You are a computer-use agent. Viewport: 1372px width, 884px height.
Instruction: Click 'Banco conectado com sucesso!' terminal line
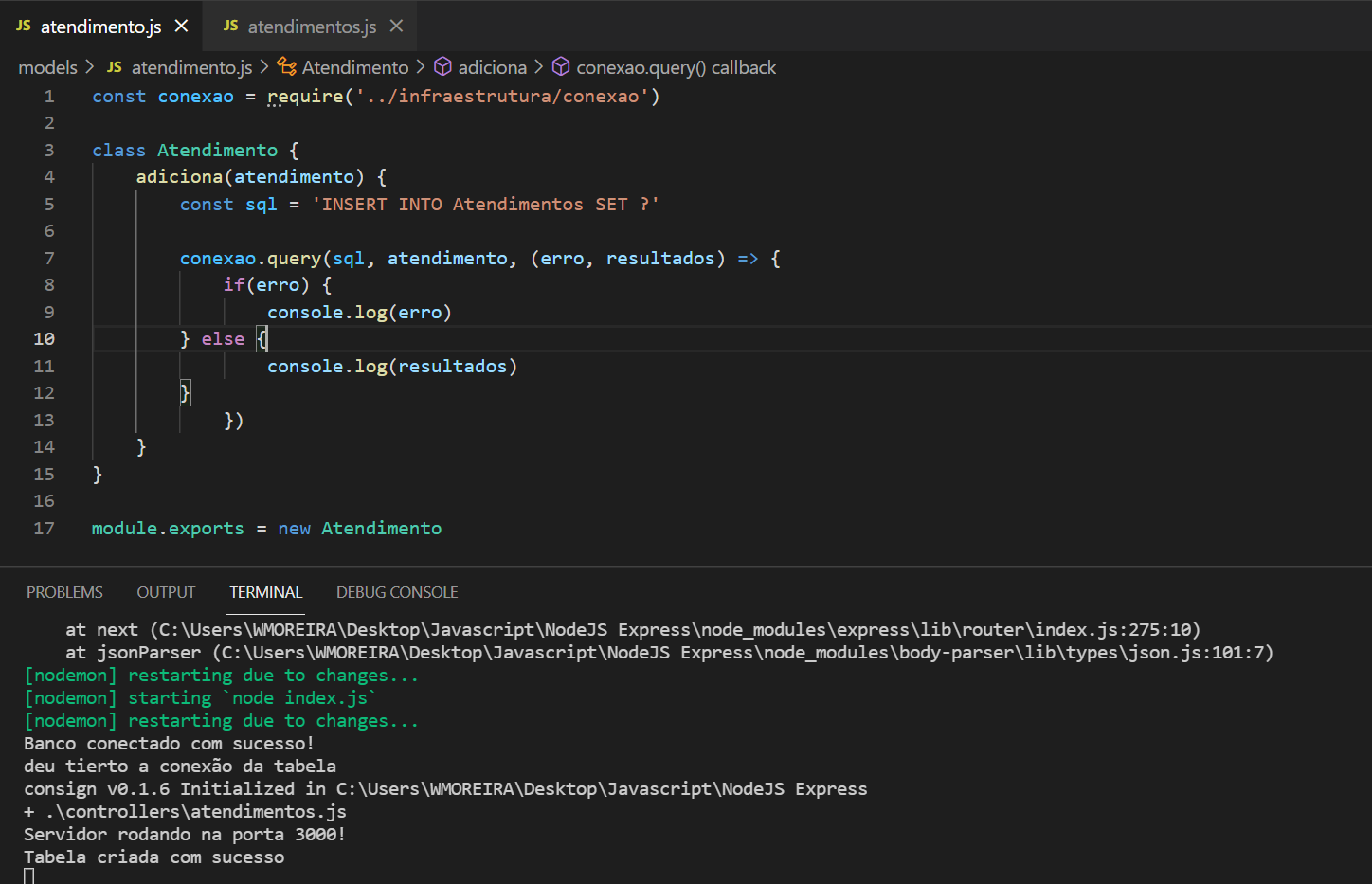point(169,744)
